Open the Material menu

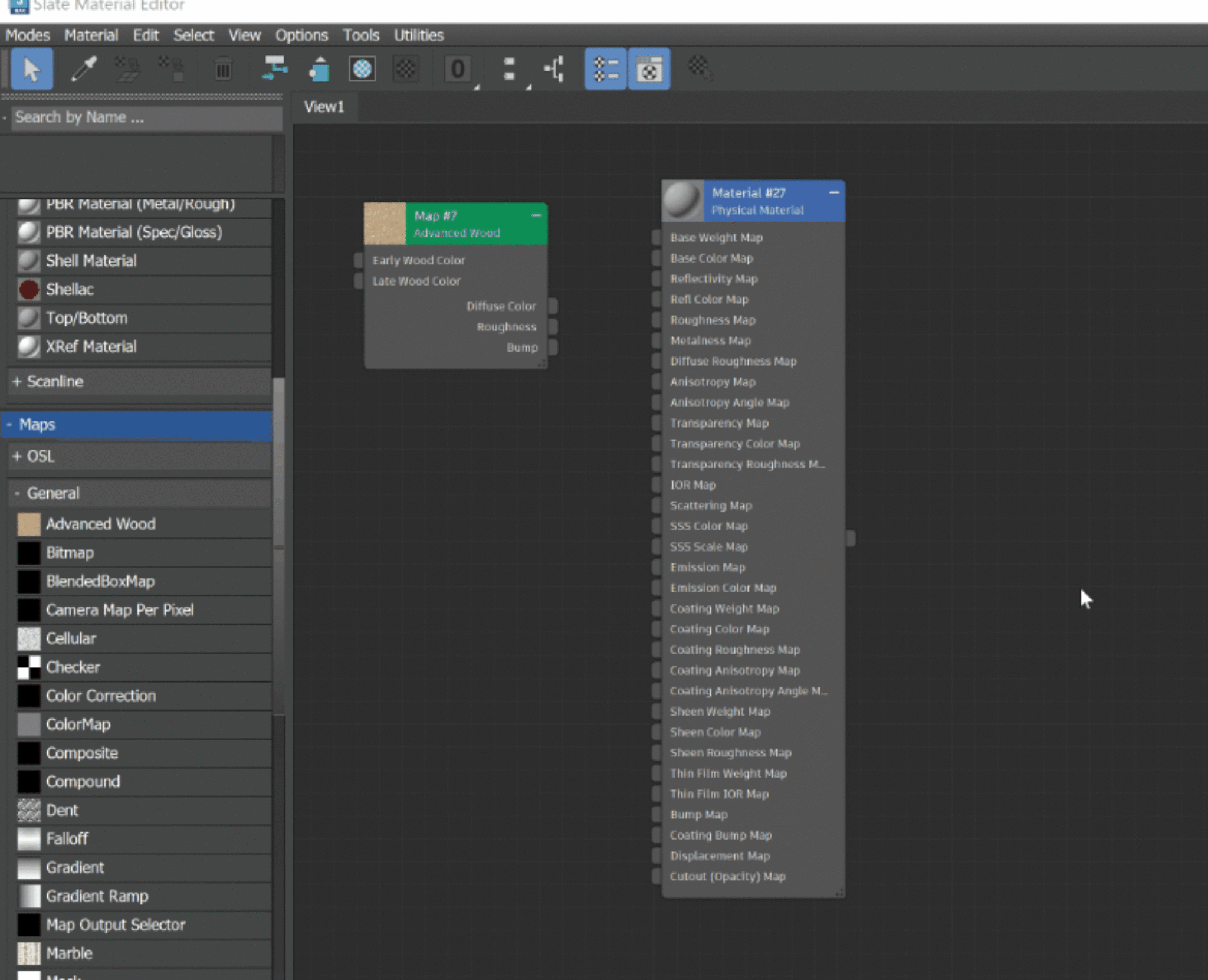(91, 35)
